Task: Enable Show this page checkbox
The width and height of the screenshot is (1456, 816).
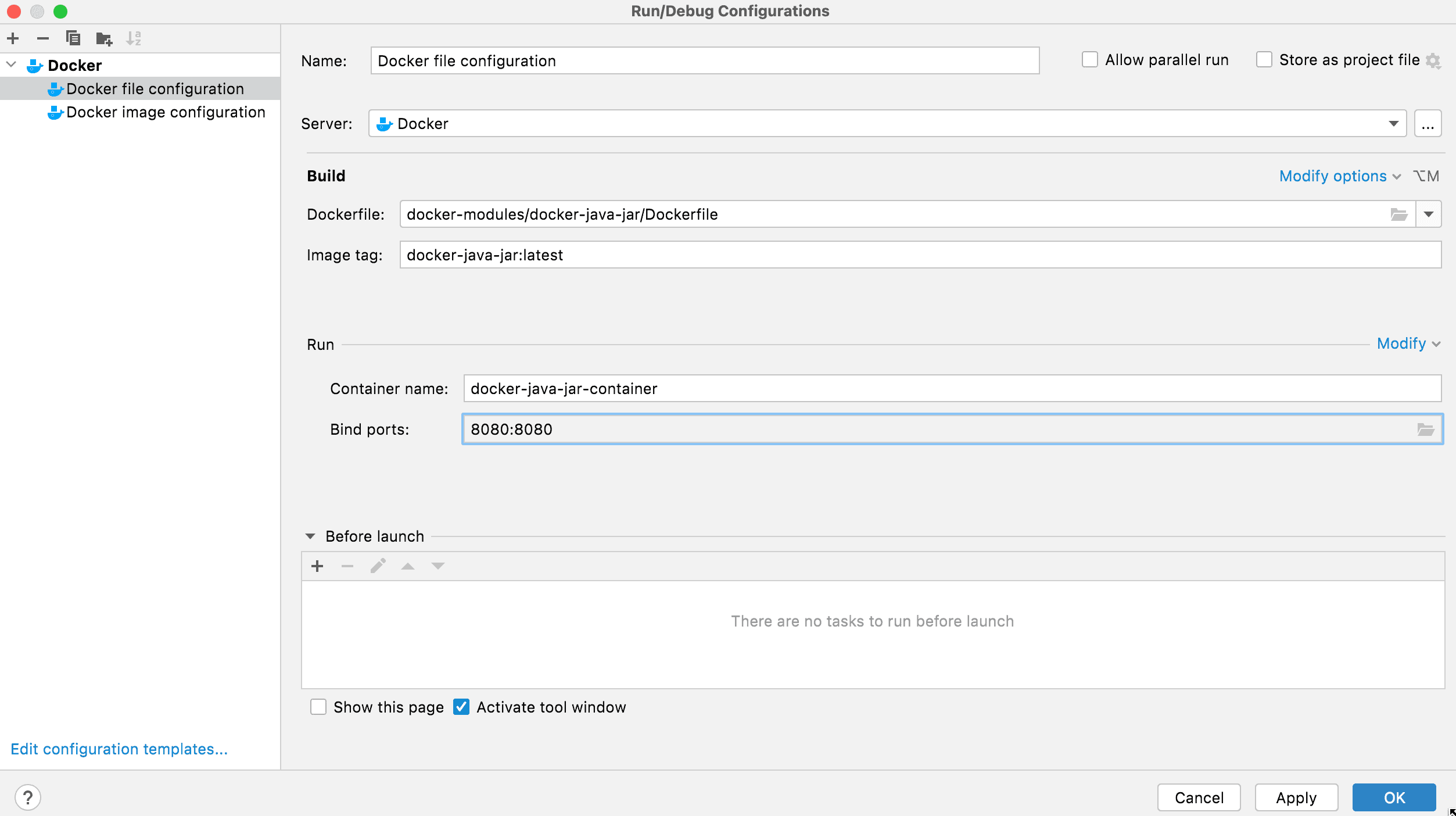Action: [x=320, y=707]
